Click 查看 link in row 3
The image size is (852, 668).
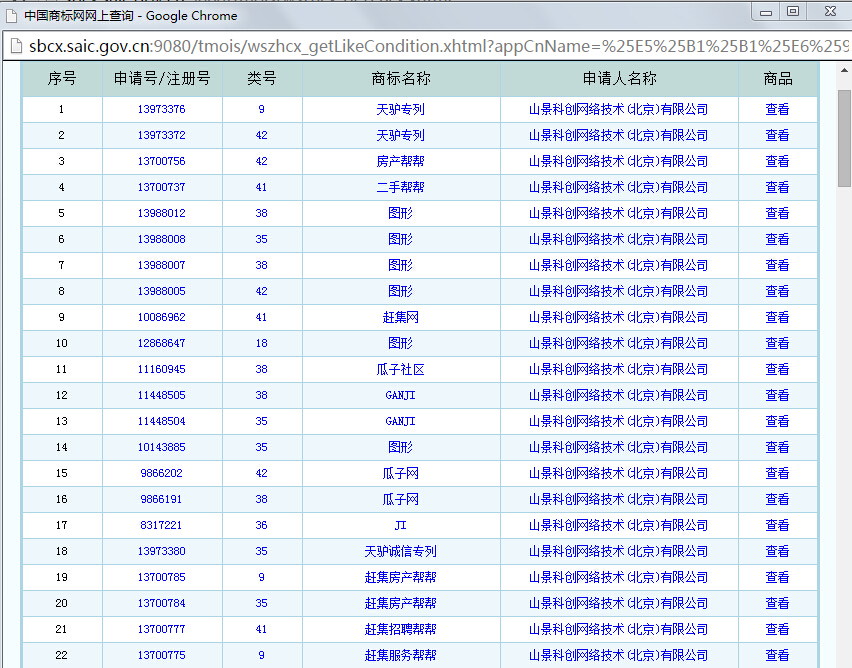(x=777, y=161)
